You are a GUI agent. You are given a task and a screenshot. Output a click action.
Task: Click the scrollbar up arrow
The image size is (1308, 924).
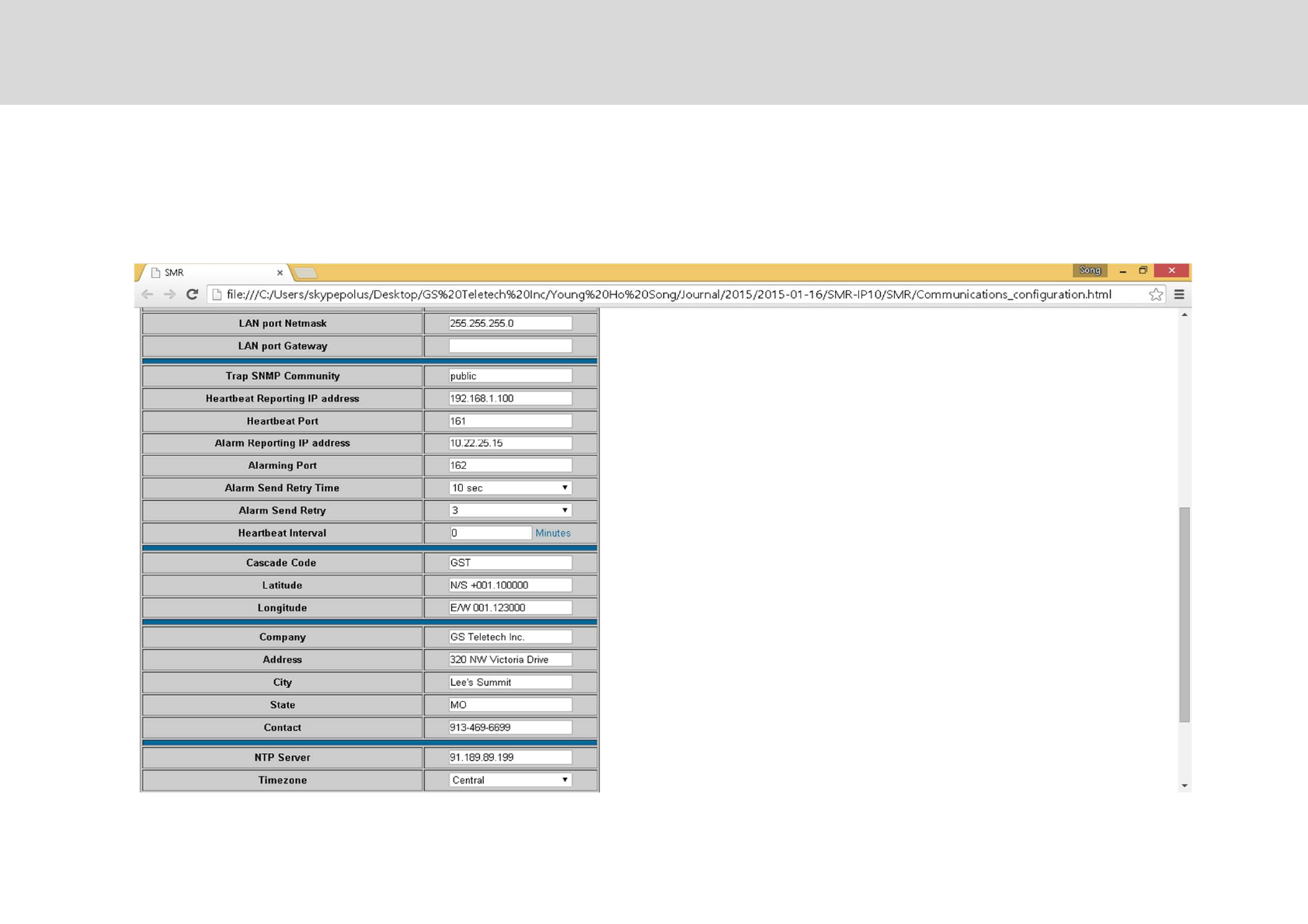[1185, 314]
